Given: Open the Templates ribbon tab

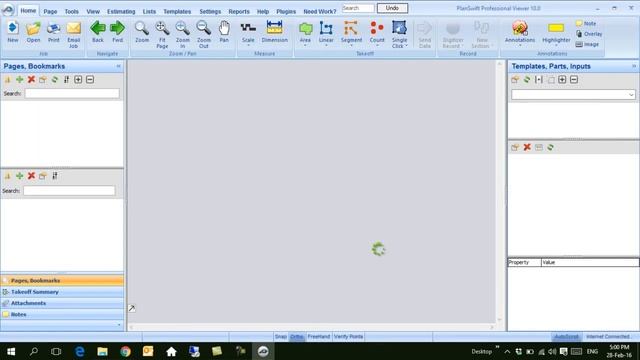Looking at the screenshot, I should (x=177, y=11).
